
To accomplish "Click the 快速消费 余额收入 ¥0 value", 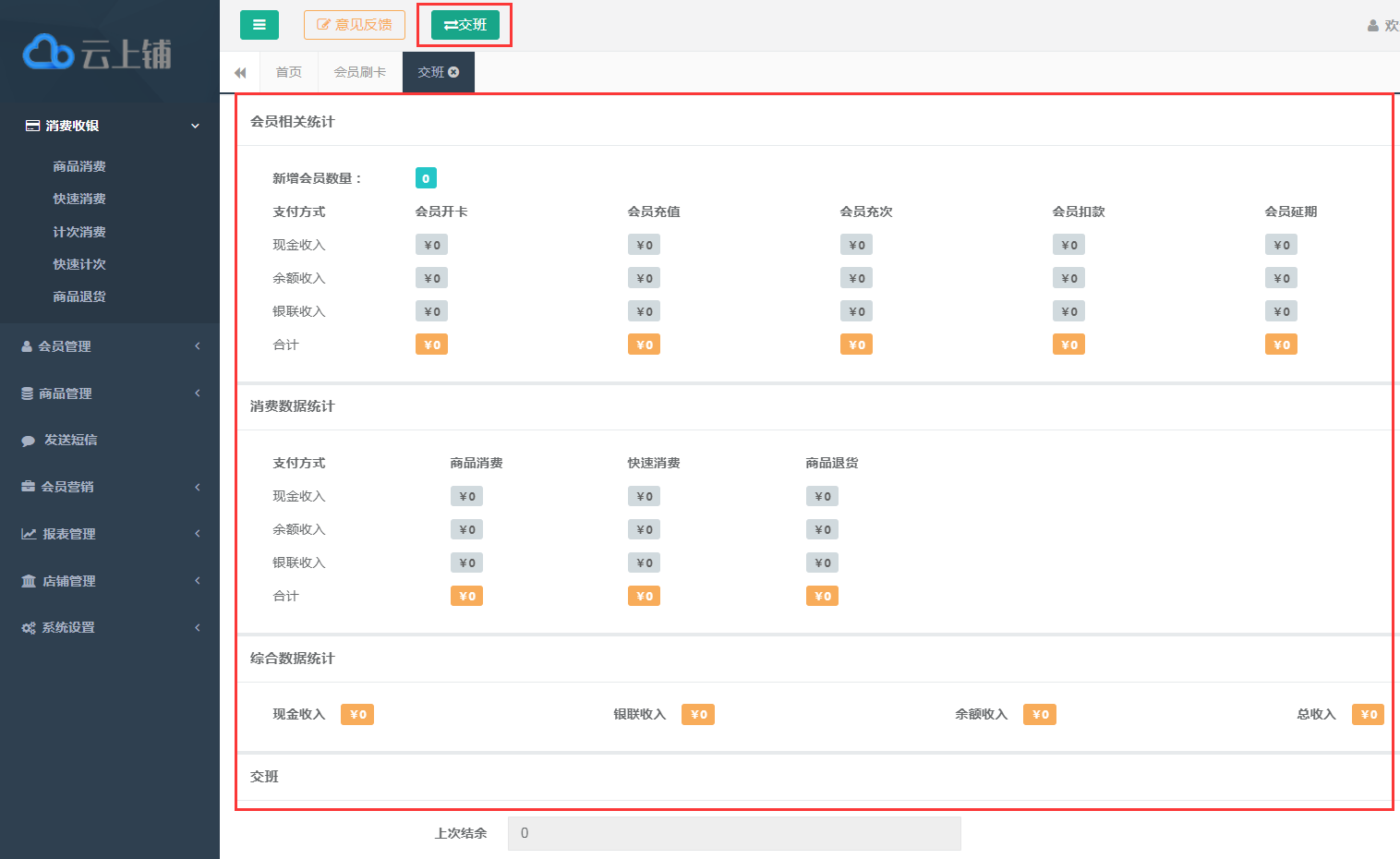I will 645,529.
